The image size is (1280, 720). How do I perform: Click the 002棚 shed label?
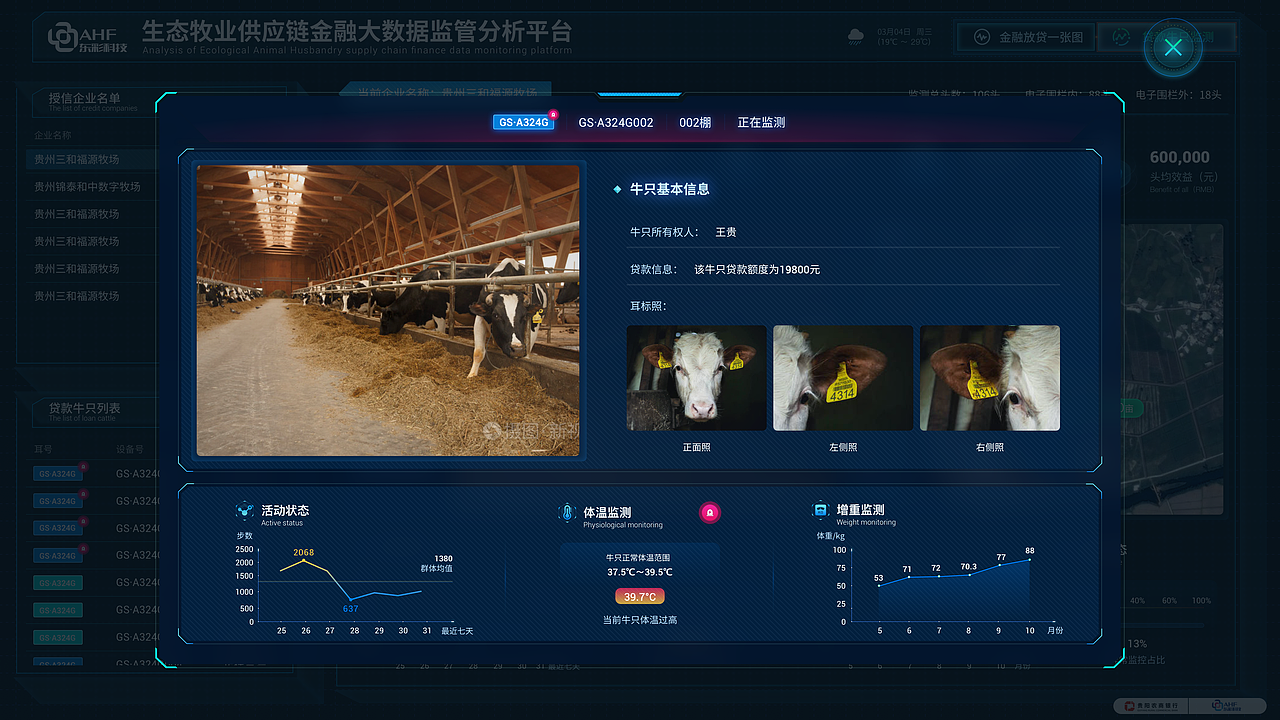[x=695, y=122]
